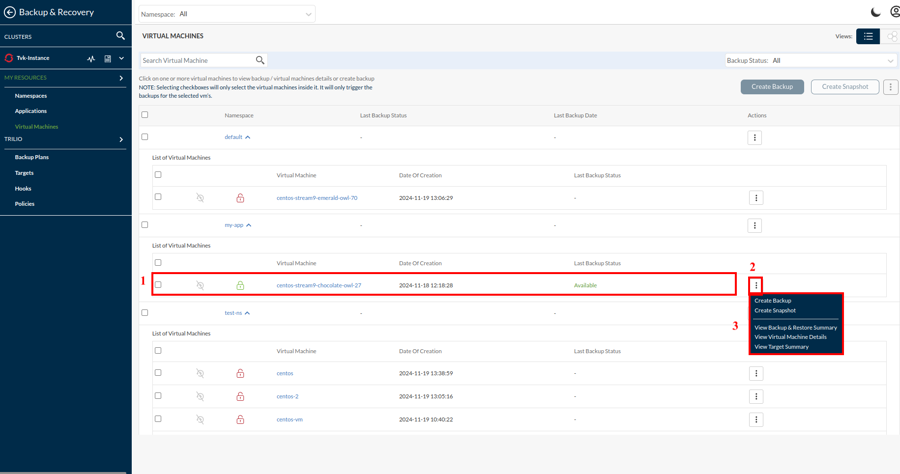Click the Create Backup button
This screenshot has width=900, height=474.
point(772,87)
